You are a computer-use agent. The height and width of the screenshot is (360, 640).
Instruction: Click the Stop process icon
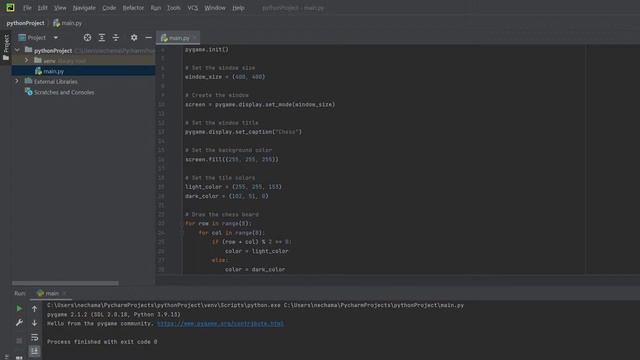click(x=19, y=340)
